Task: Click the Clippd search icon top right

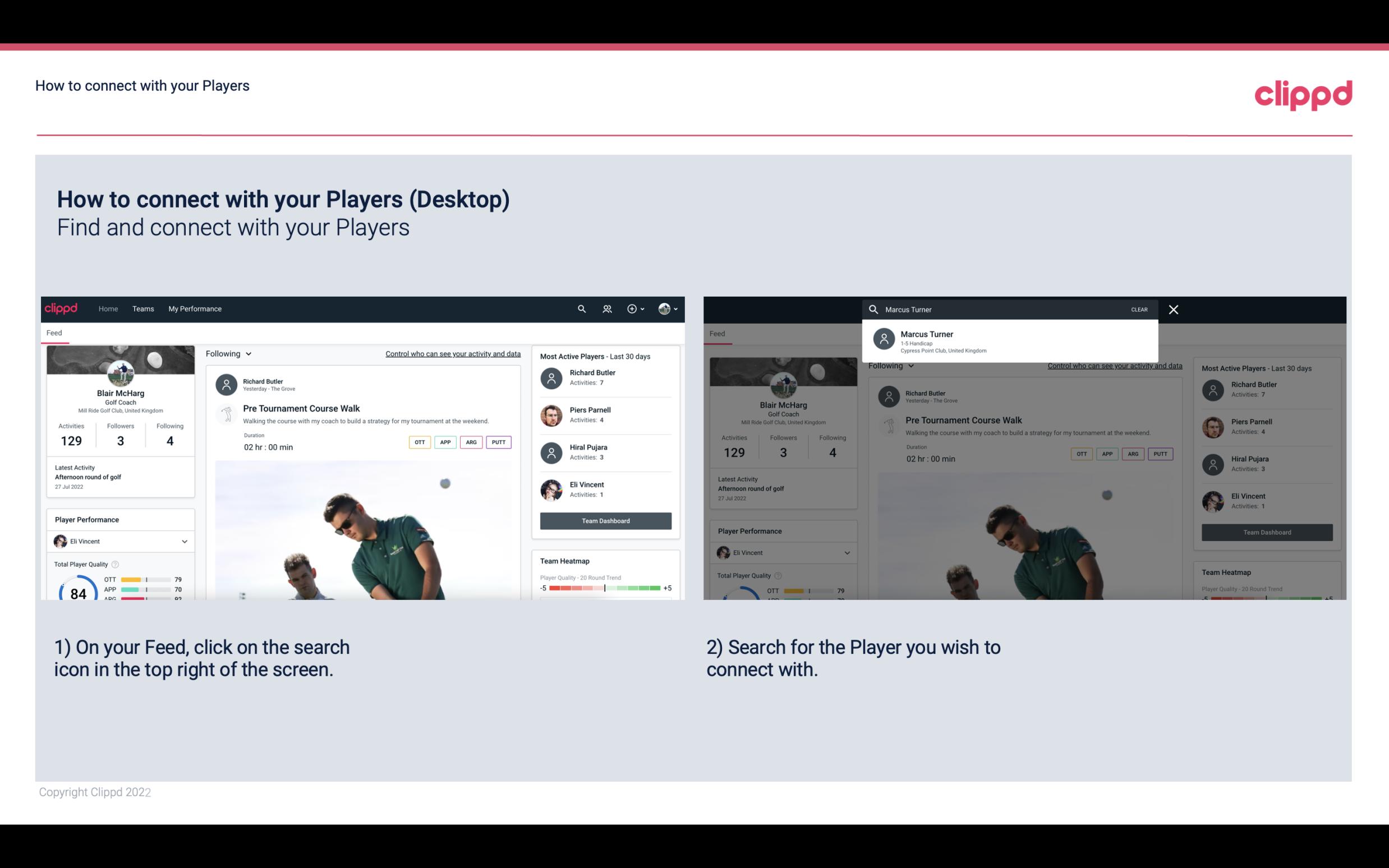Action: pyautogui.click(x=580, y=309)
